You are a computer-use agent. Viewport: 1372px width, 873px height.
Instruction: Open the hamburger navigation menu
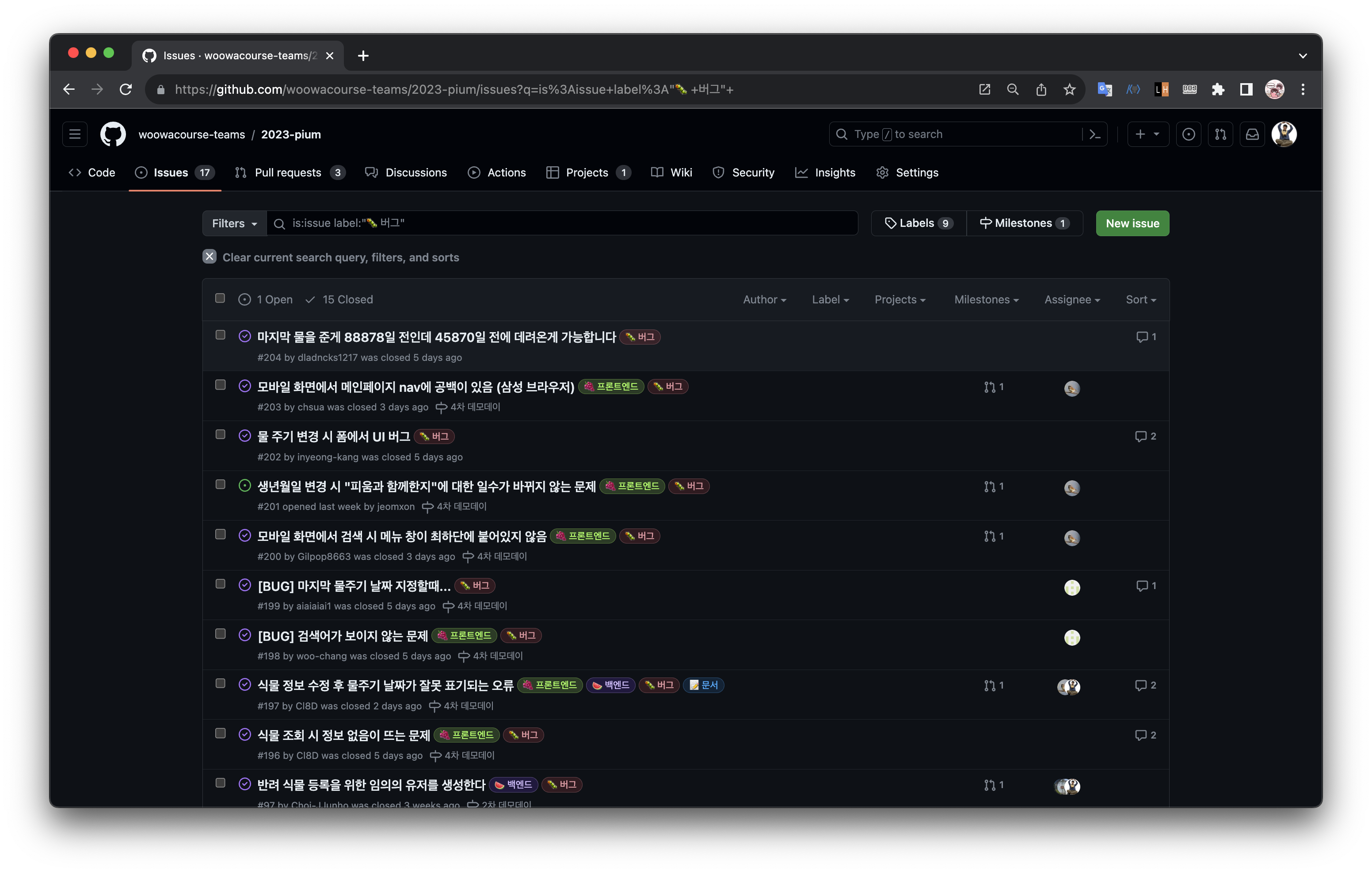(x=75, y=134)
